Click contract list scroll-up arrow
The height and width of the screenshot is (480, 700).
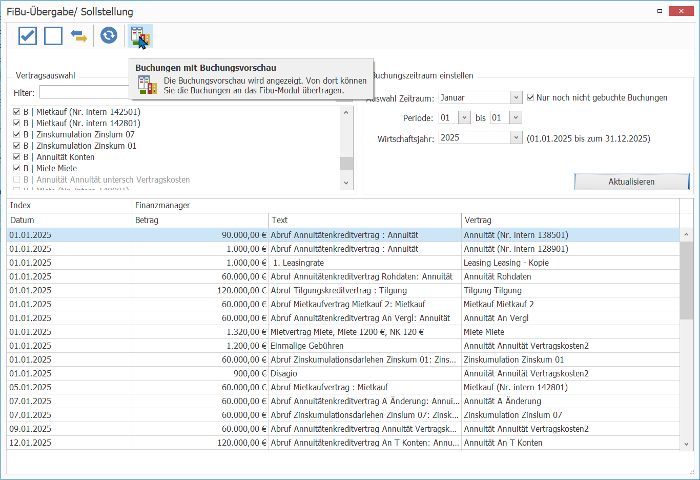(x=346, y=113)
